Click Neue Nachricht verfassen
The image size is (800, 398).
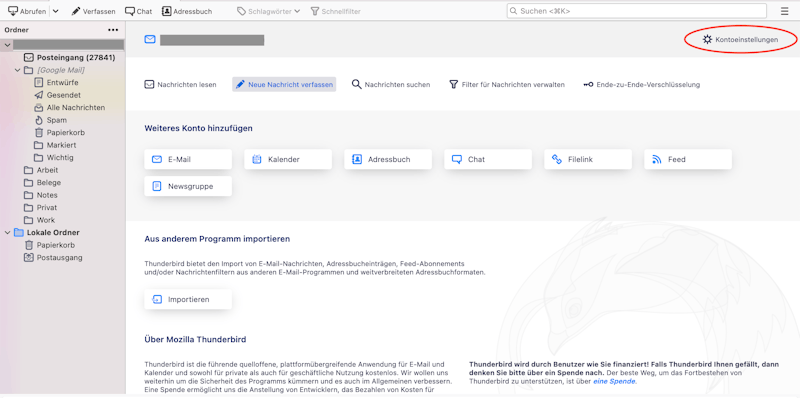point(284,85)
